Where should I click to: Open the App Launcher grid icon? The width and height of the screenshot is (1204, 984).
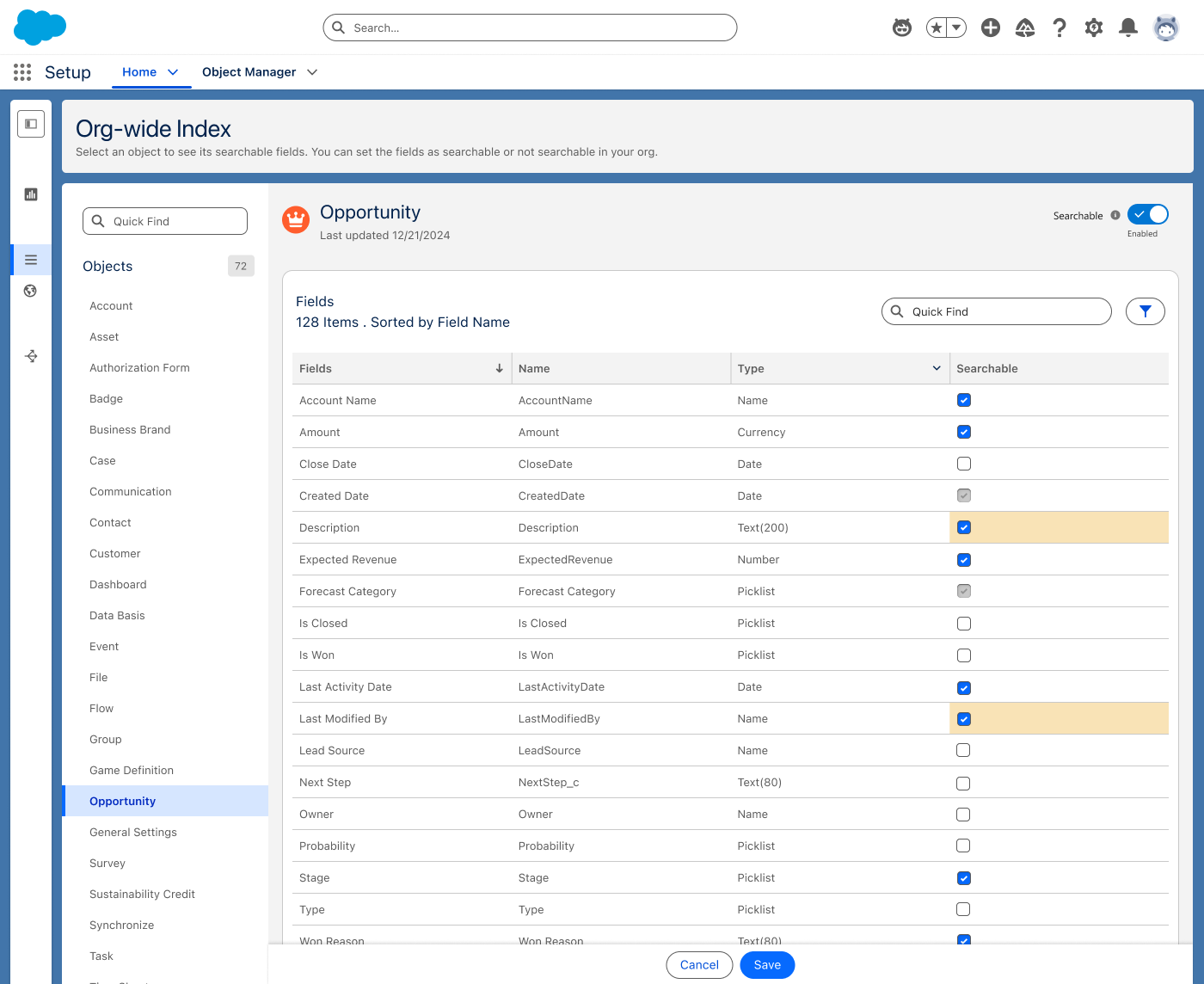tap(22, 72)
